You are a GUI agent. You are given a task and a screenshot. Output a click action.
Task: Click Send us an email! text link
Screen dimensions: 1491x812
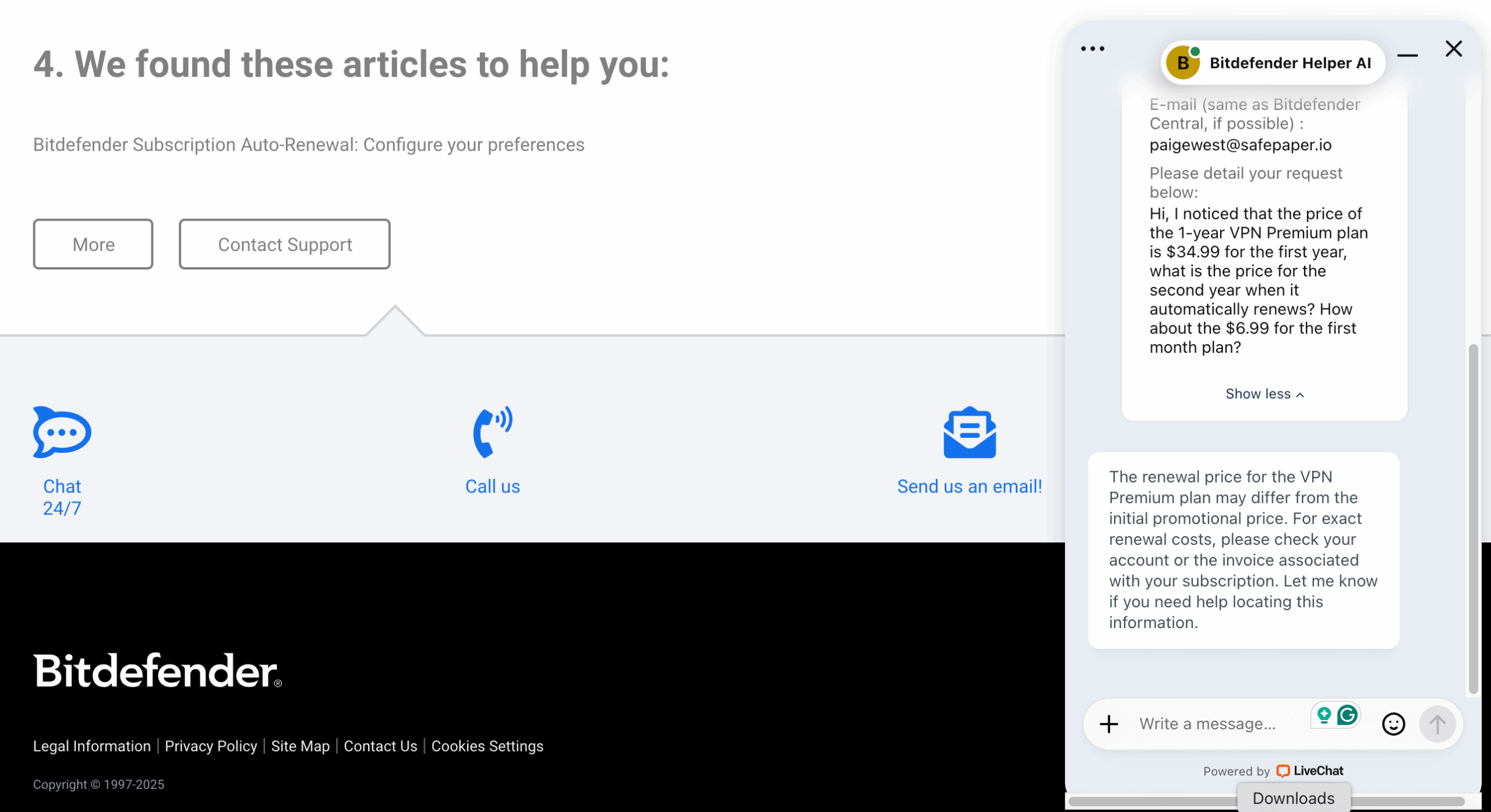(970, 487)
